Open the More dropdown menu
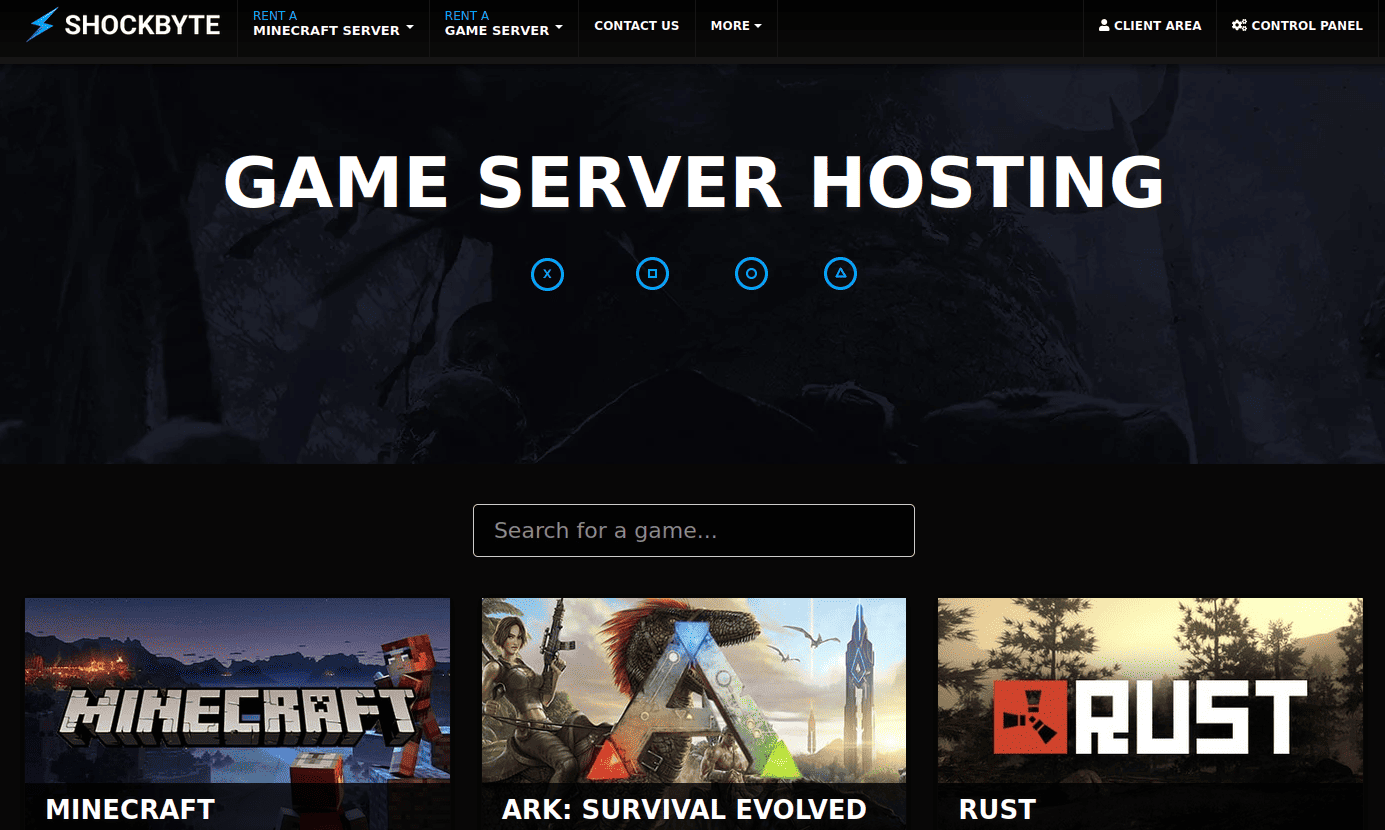 click(x=736, y=26)
